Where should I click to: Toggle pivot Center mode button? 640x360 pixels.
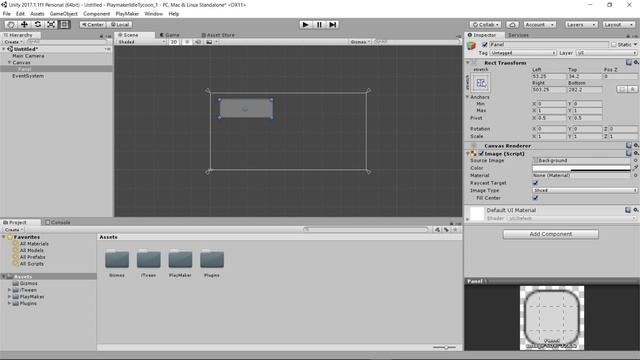point(93,24)
